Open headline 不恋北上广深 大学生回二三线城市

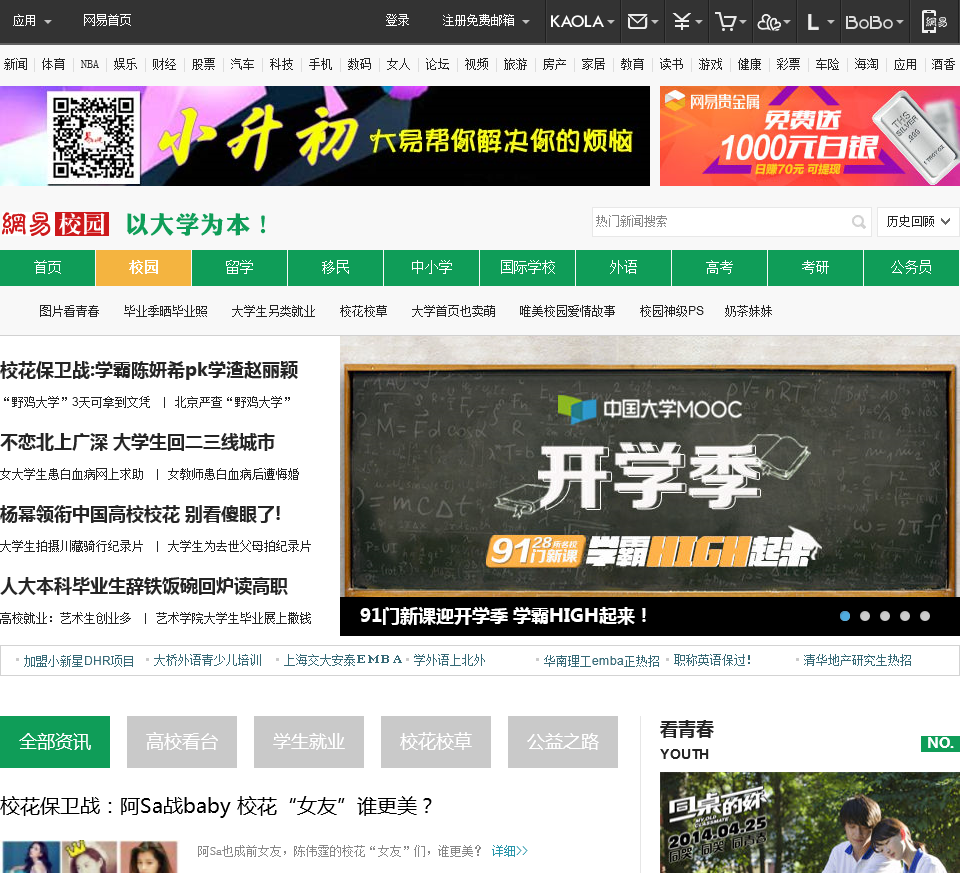pyautogui.click(x=138, y=443)
